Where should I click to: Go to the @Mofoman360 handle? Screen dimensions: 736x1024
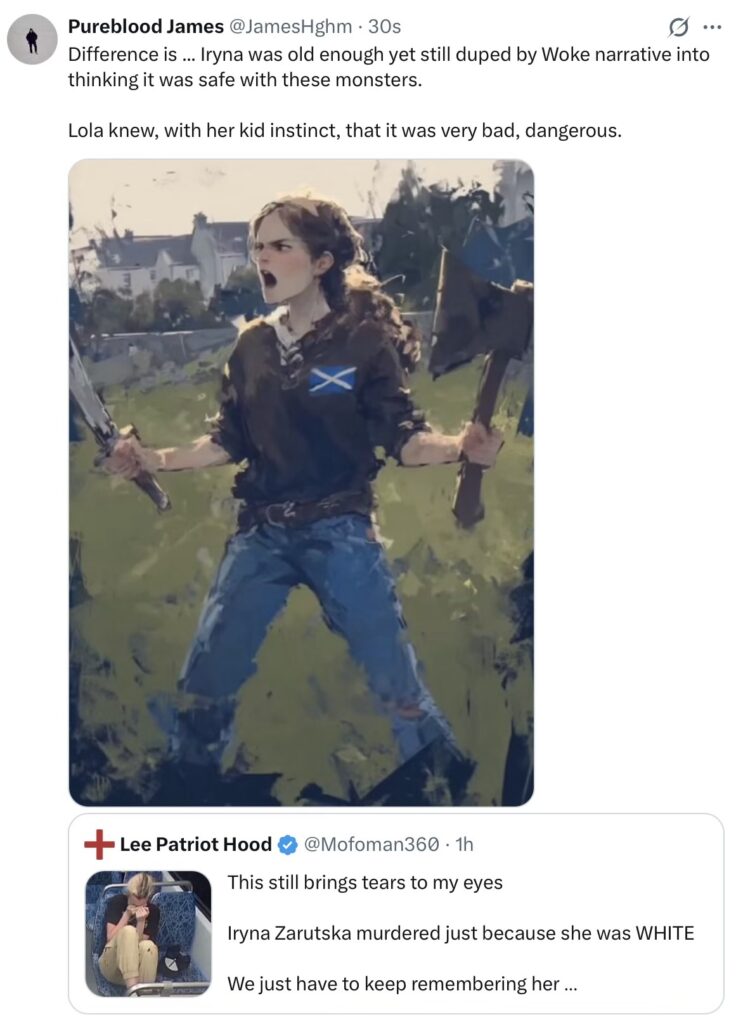click(x=370, y=845)
